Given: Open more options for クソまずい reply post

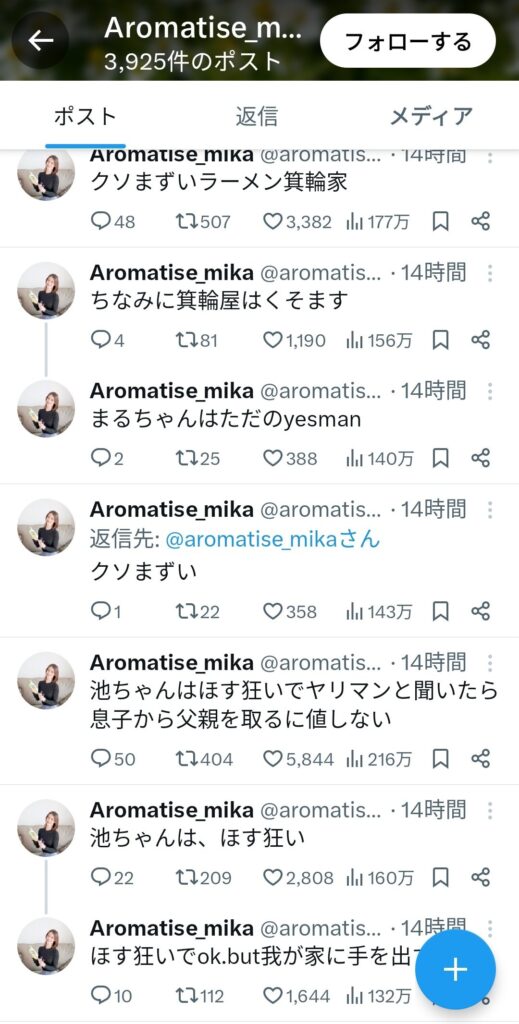Looking at the screenshot, I should (490, 509).
